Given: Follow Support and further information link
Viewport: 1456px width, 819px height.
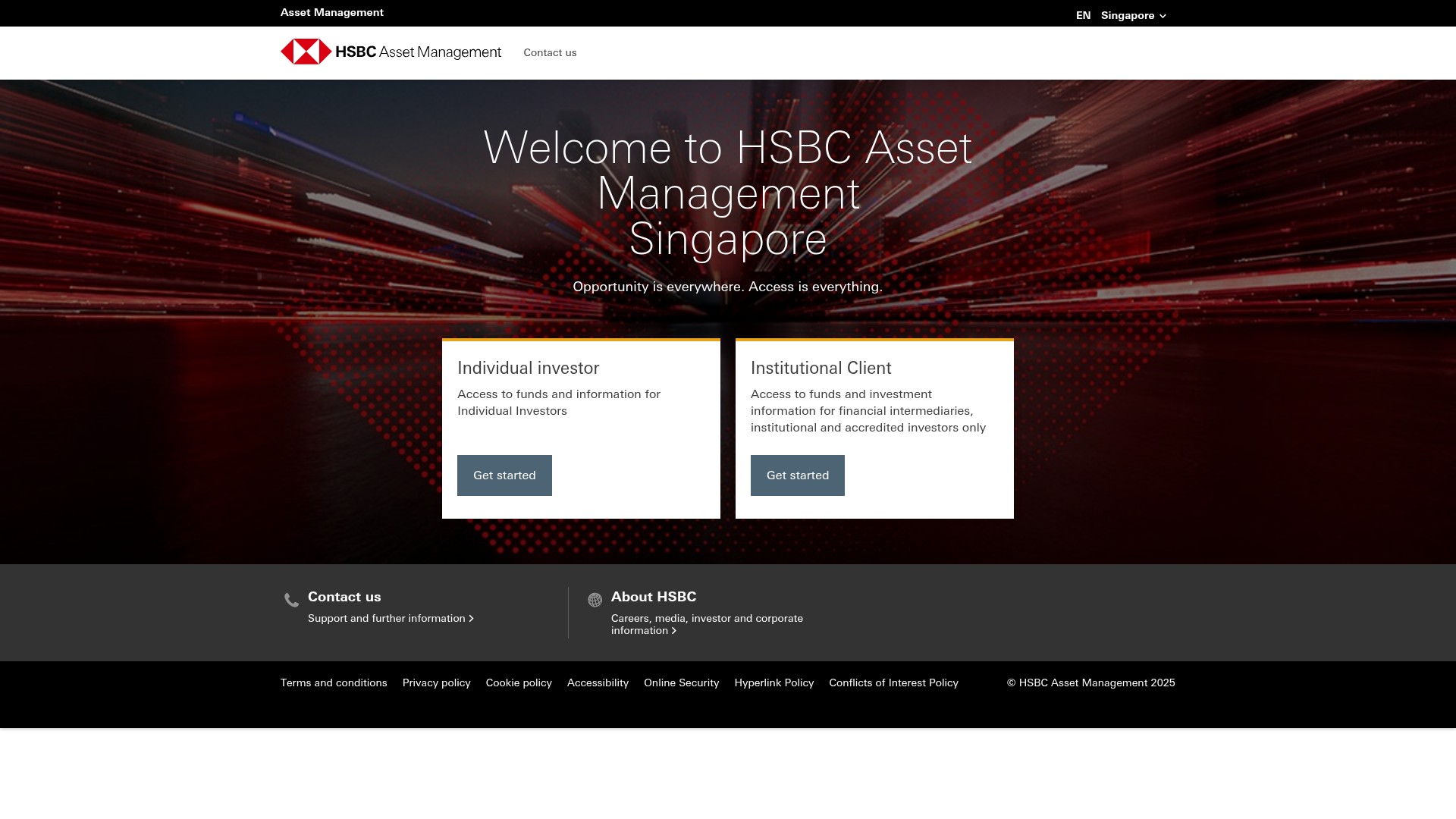Looking at the screenshot, I should pyautogui.click(x=391, y=618).
